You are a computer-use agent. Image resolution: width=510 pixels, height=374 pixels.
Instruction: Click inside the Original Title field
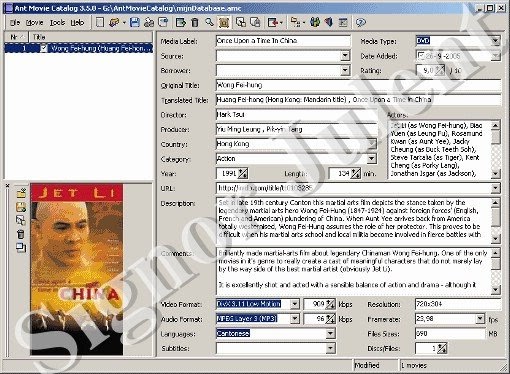coord(358,85)
